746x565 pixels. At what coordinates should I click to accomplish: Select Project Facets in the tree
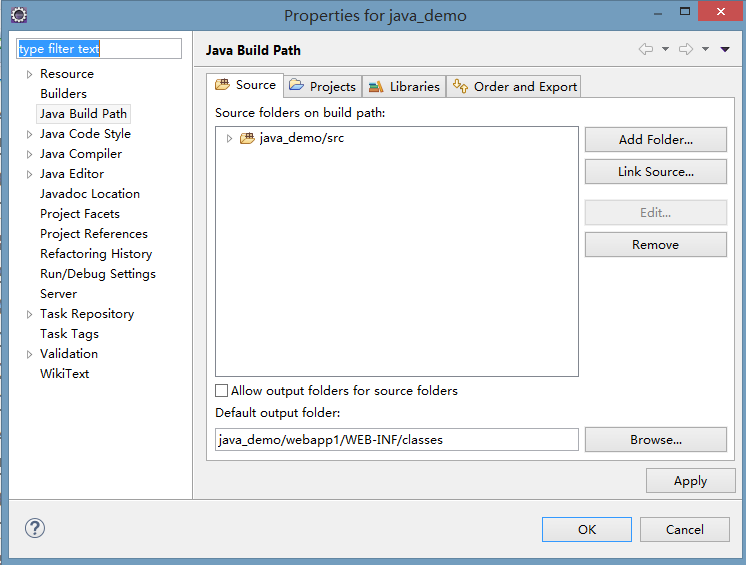click(80, 214)
